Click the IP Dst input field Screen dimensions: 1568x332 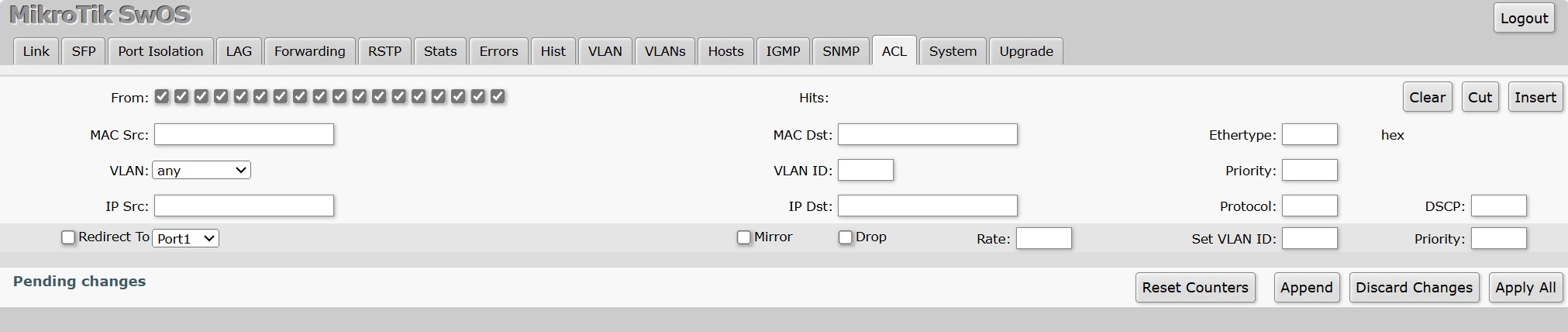coord(927,206)
